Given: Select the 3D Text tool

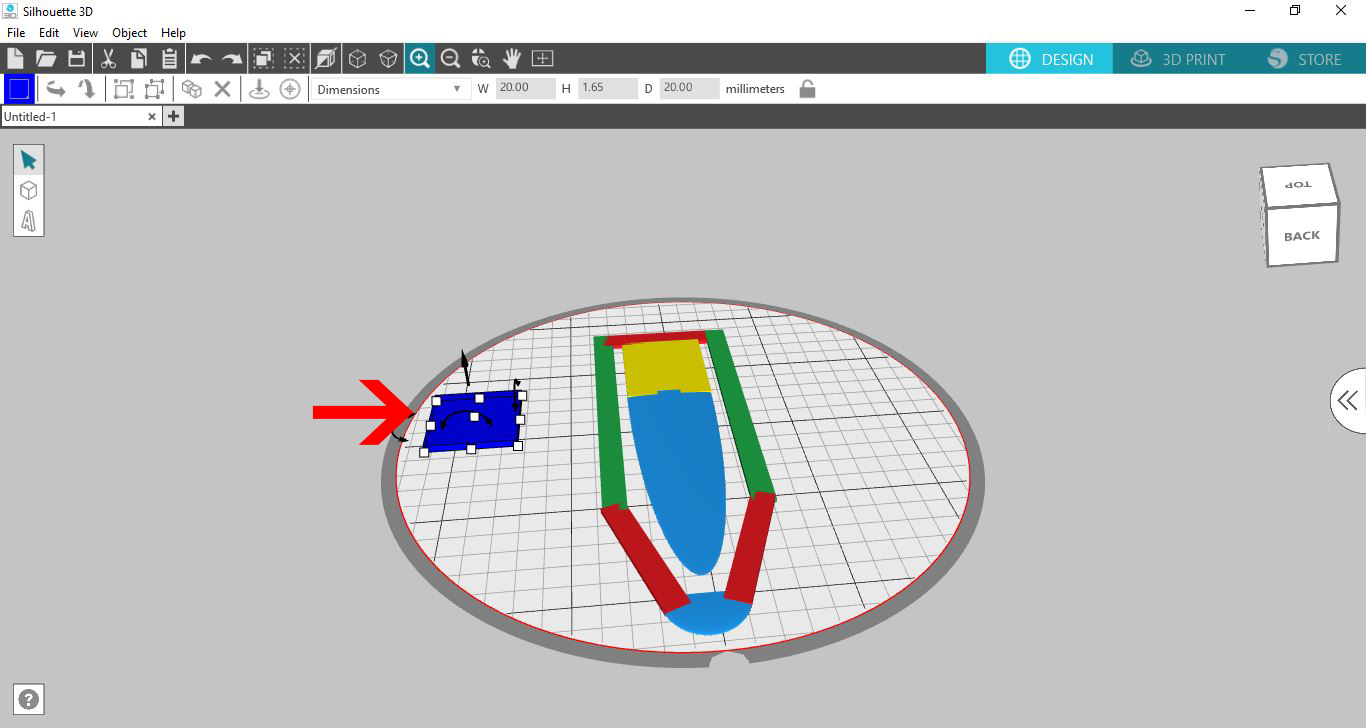Looking at the screenshot, I should coord(28,220).
